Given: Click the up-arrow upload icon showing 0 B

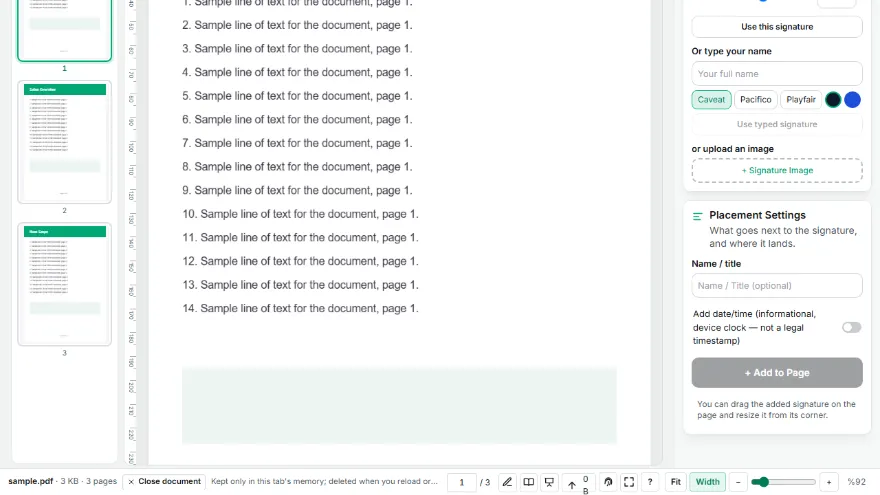Looking at the screenshot, I should click(x=578, y=483).
